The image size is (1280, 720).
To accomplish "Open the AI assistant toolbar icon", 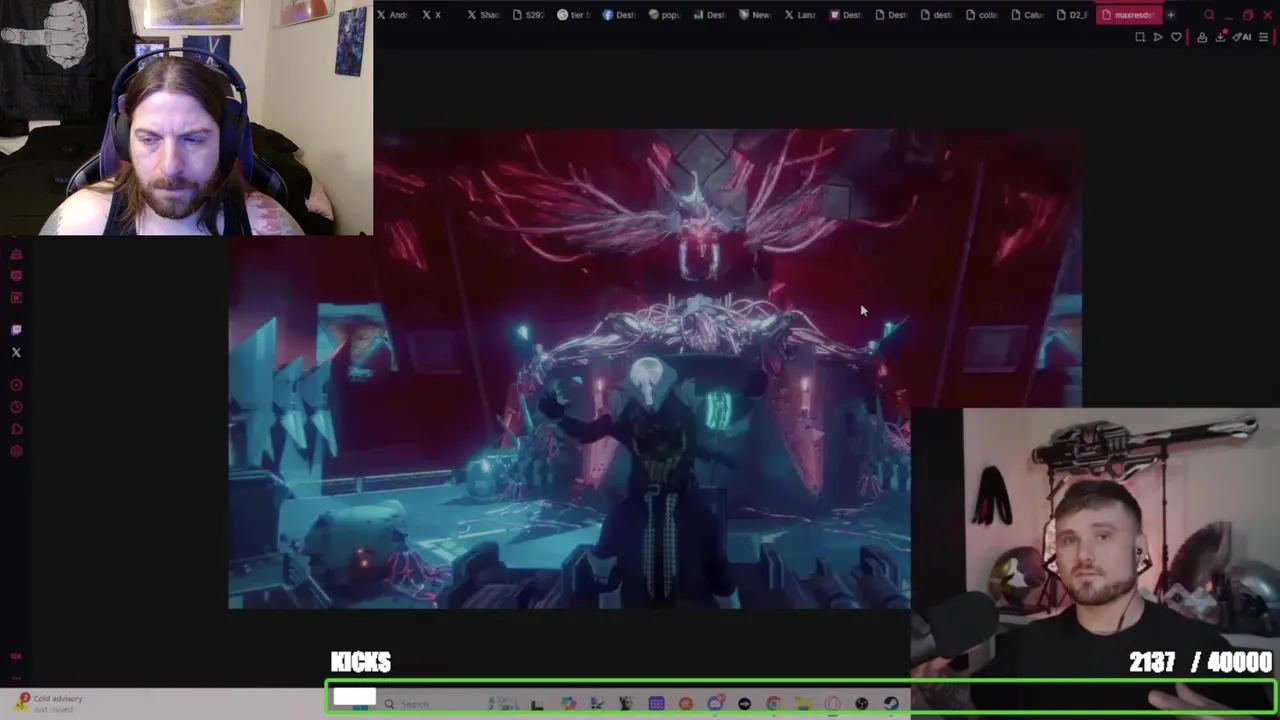I will pyautogui.click(x=1241, y=37).
